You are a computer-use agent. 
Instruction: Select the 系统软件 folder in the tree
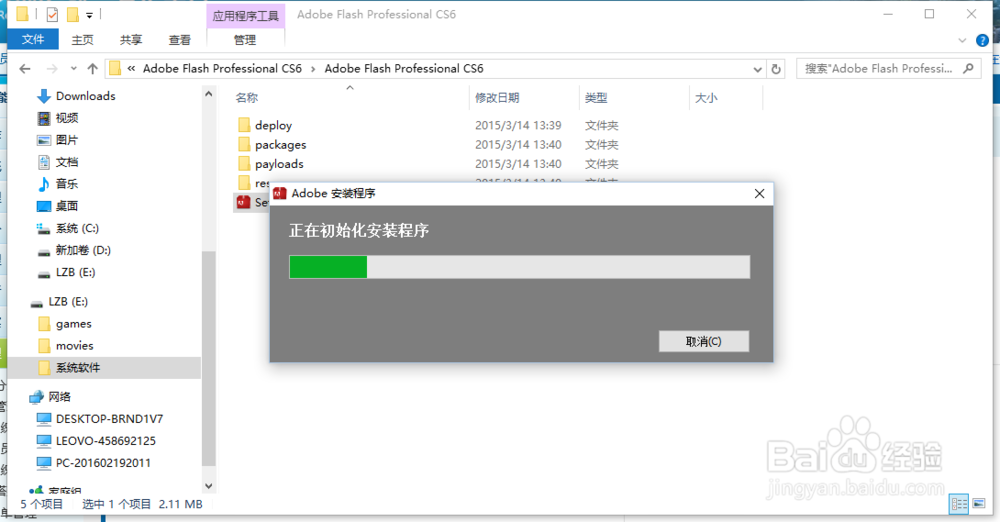(78, 368)
